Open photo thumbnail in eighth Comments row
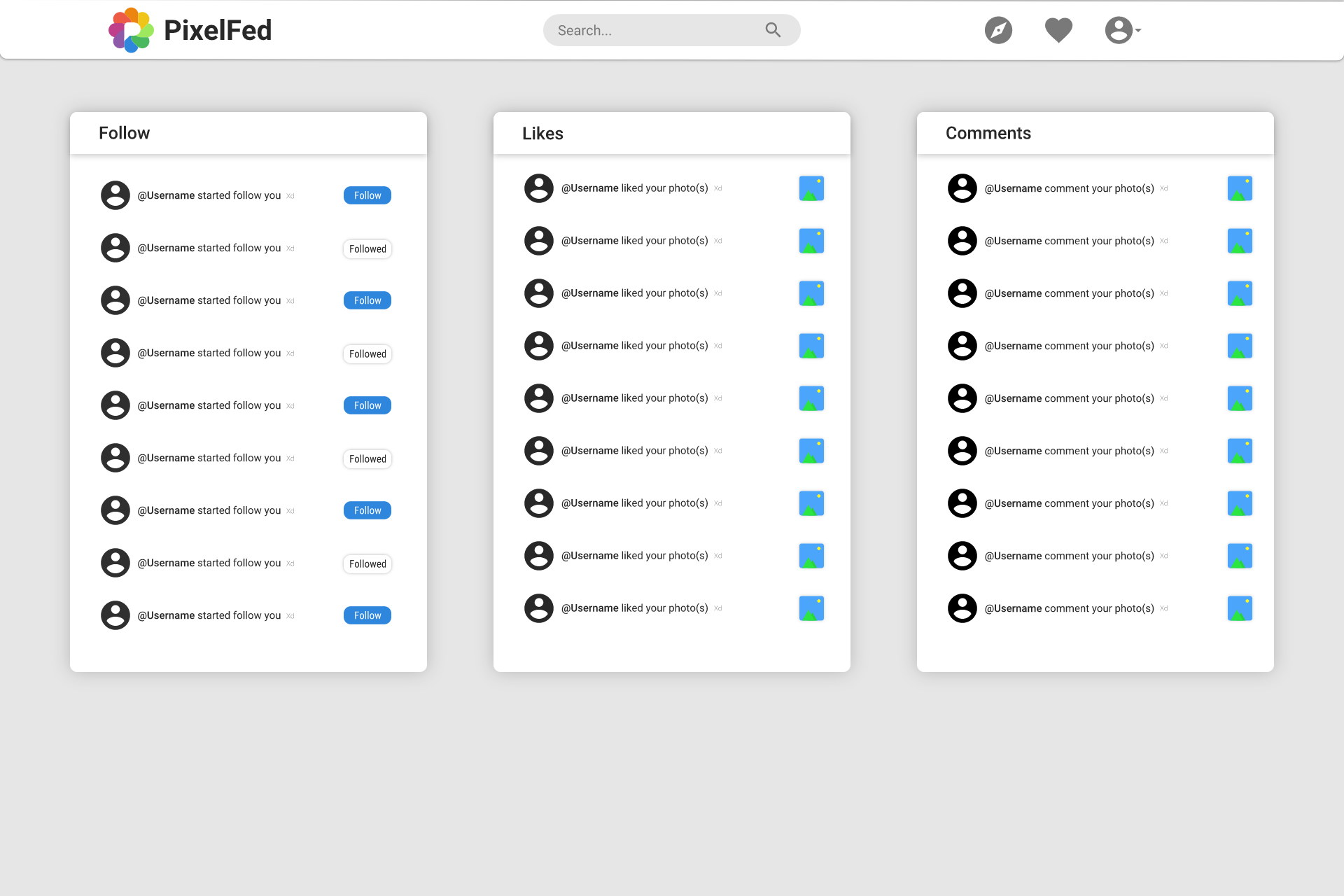The height and width of the screenshot is (896, 1344). [x=1240, y=556]
